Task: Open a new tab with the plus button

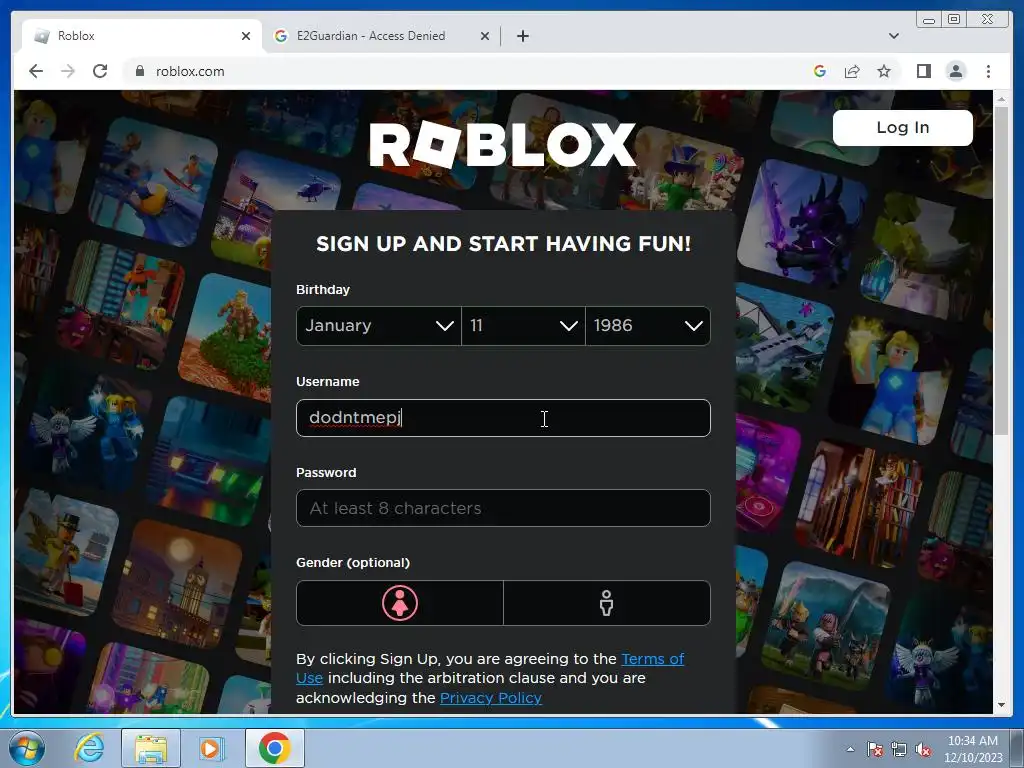Action: tap(522, 36)
